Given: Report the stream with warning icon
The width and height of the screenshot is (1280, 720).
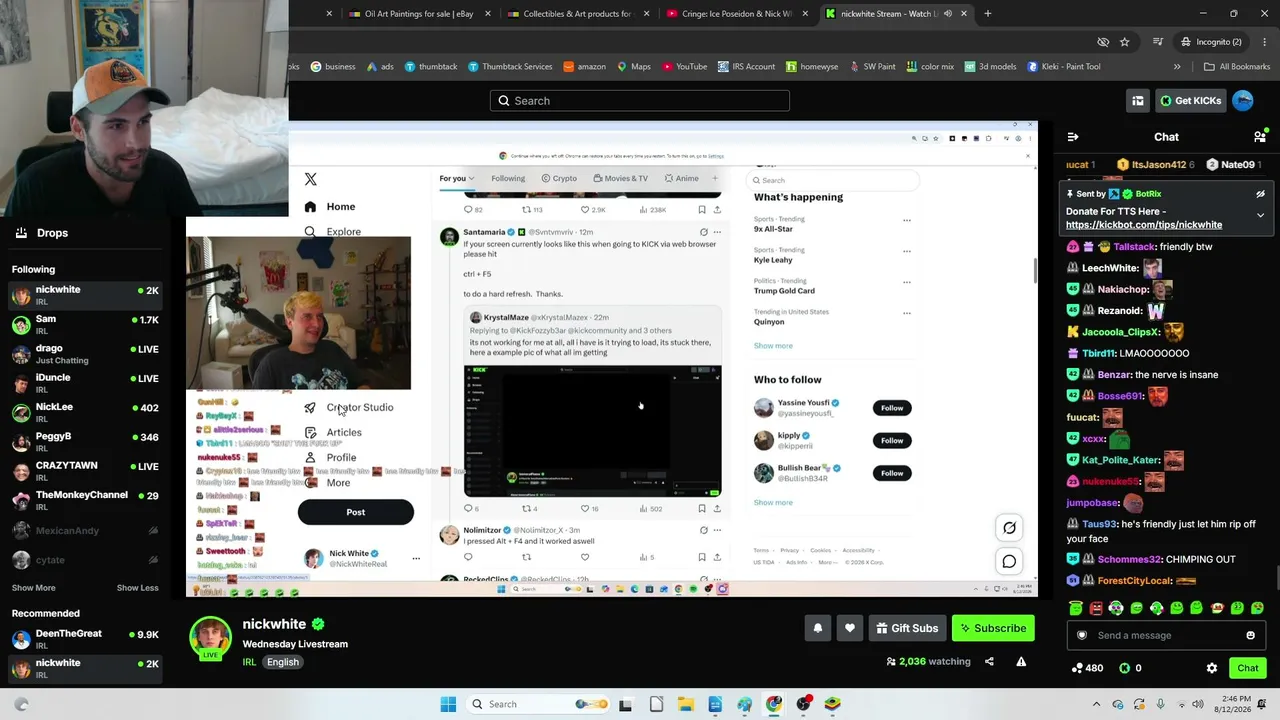Looking at the screenshot, I should point(1021,661).
